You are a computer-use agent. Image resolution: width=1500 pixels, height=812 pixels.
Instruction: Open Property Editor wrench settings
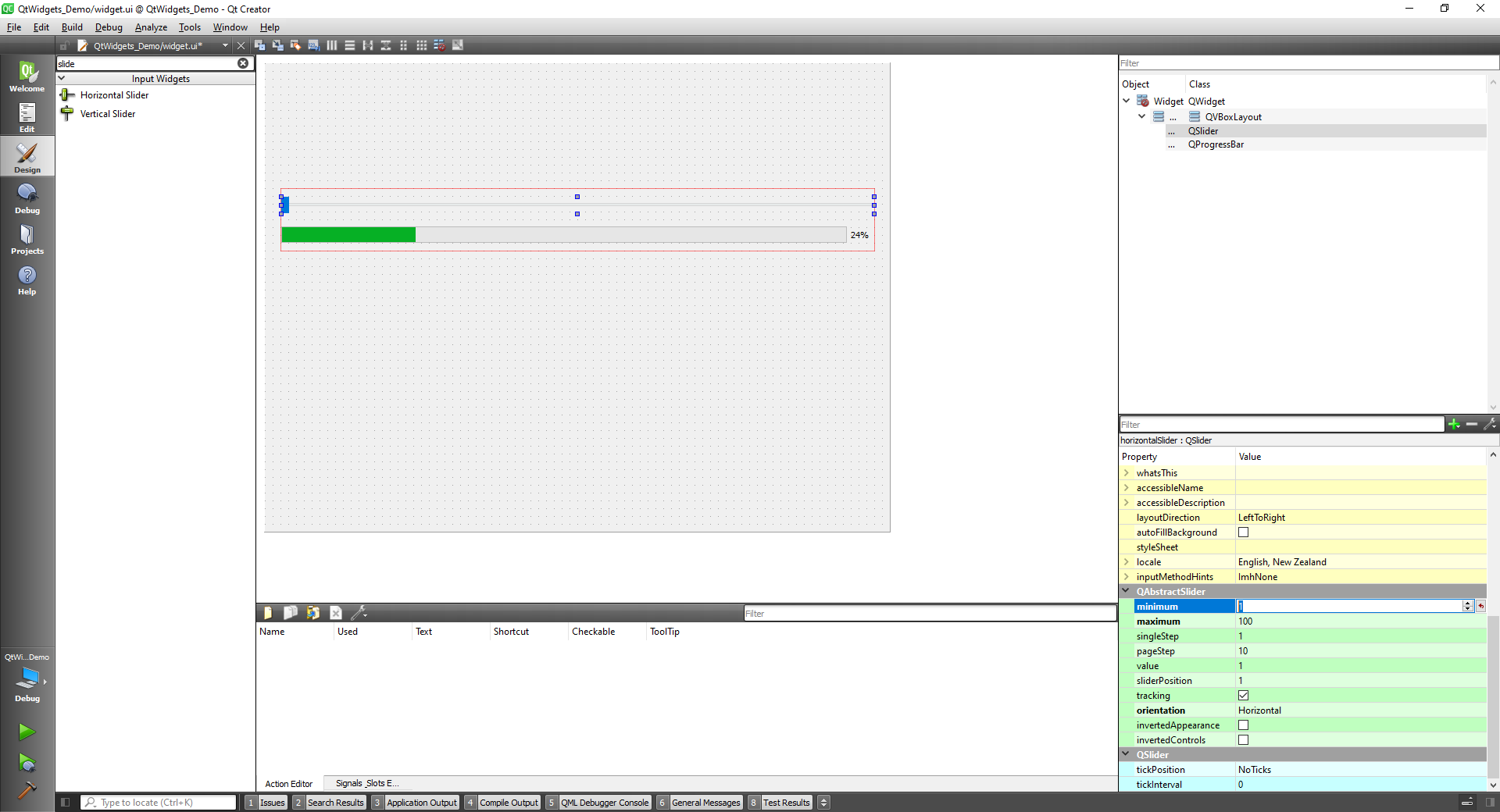(1490, 424)
